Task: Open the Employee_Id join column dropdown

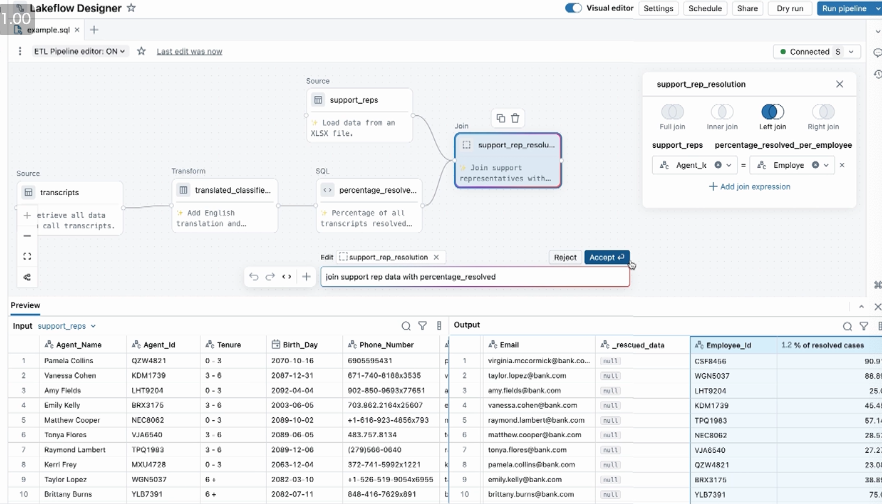Action: pyautogui.click(x=826, y=165)
